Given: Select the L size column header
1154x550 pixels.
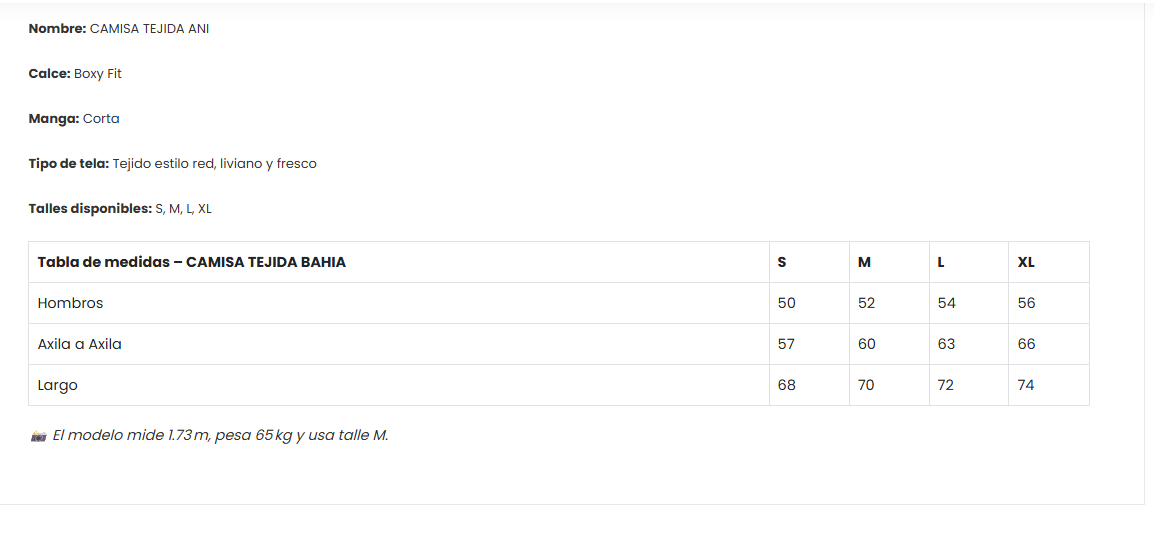Looking at the screenshot, I should [x=941, y=262].
